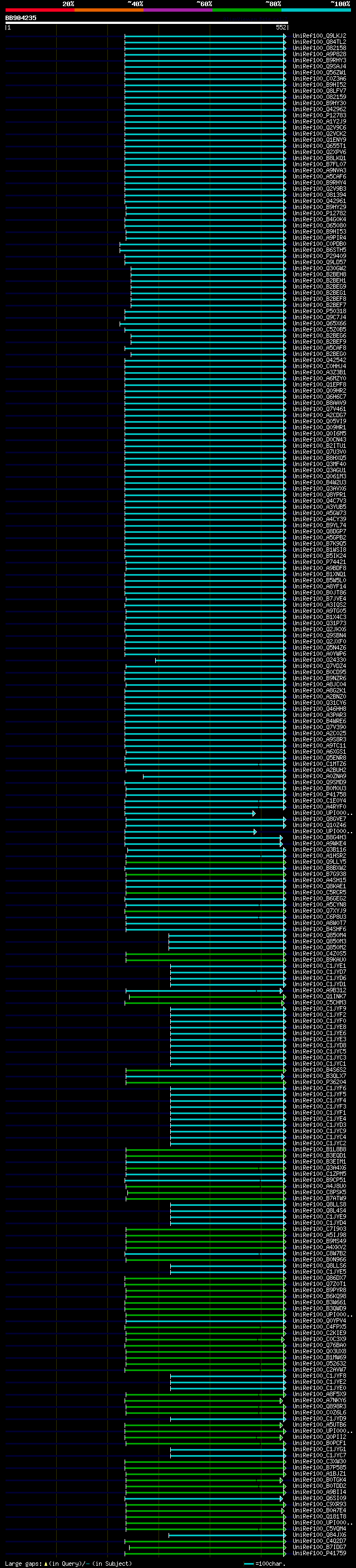Click hit label UniRef100_B7P585
The height and width of the screenshot is (1568, 356).
tap(319, 1467)
